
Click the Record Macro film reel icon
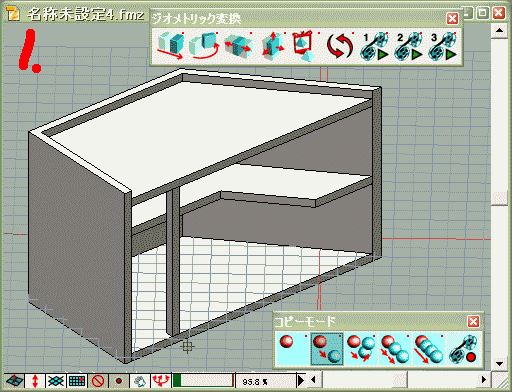[463, 348]
